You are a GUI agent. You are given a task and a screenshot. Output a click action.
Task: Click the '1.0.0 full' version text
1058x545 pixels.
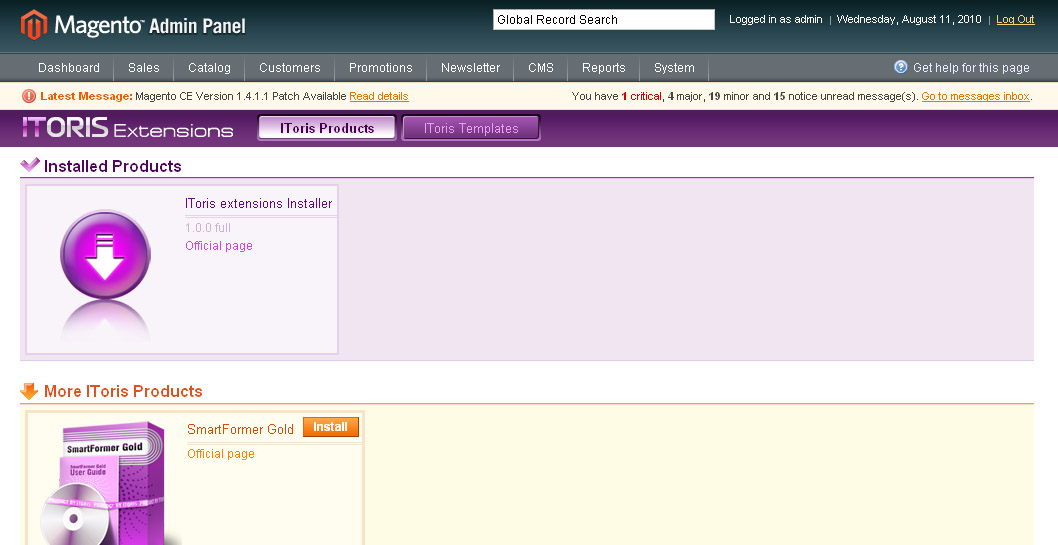pos(208,228)
